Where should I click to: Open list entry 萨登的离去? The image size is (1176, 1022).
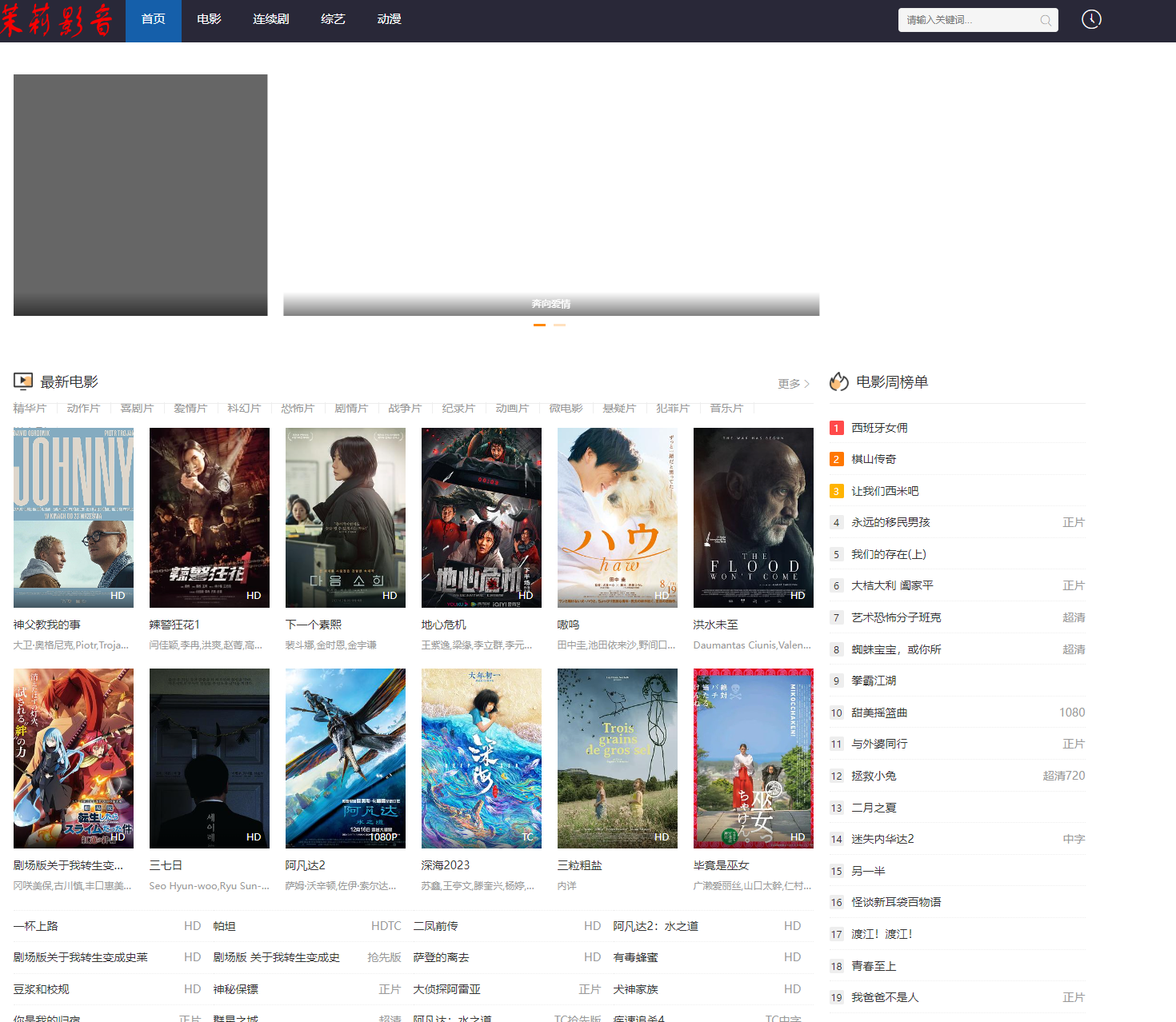(x=442, y=957)
